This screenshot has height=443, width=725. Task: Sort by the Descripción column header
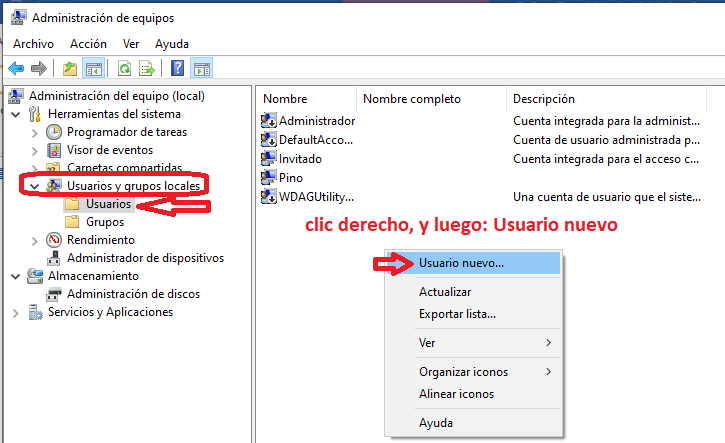(607, 99)
